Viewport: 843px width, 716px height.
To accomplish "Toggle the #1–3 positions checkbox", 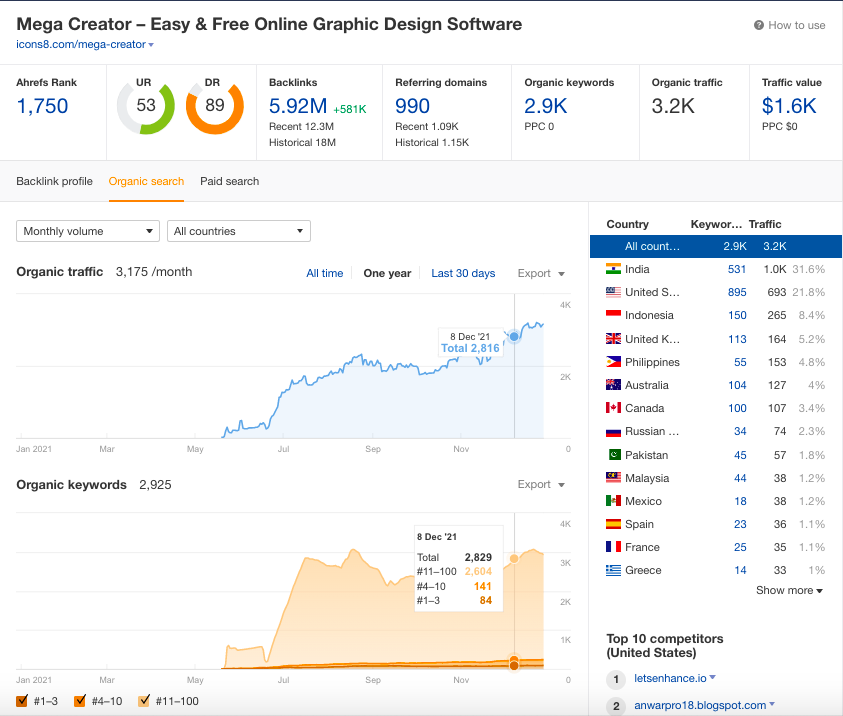I will point(22,701).
